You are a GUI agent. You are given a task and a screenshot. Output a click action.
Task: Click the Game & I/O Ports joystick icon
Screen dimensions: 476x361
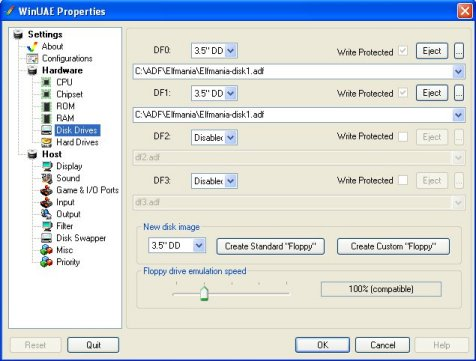47,190
